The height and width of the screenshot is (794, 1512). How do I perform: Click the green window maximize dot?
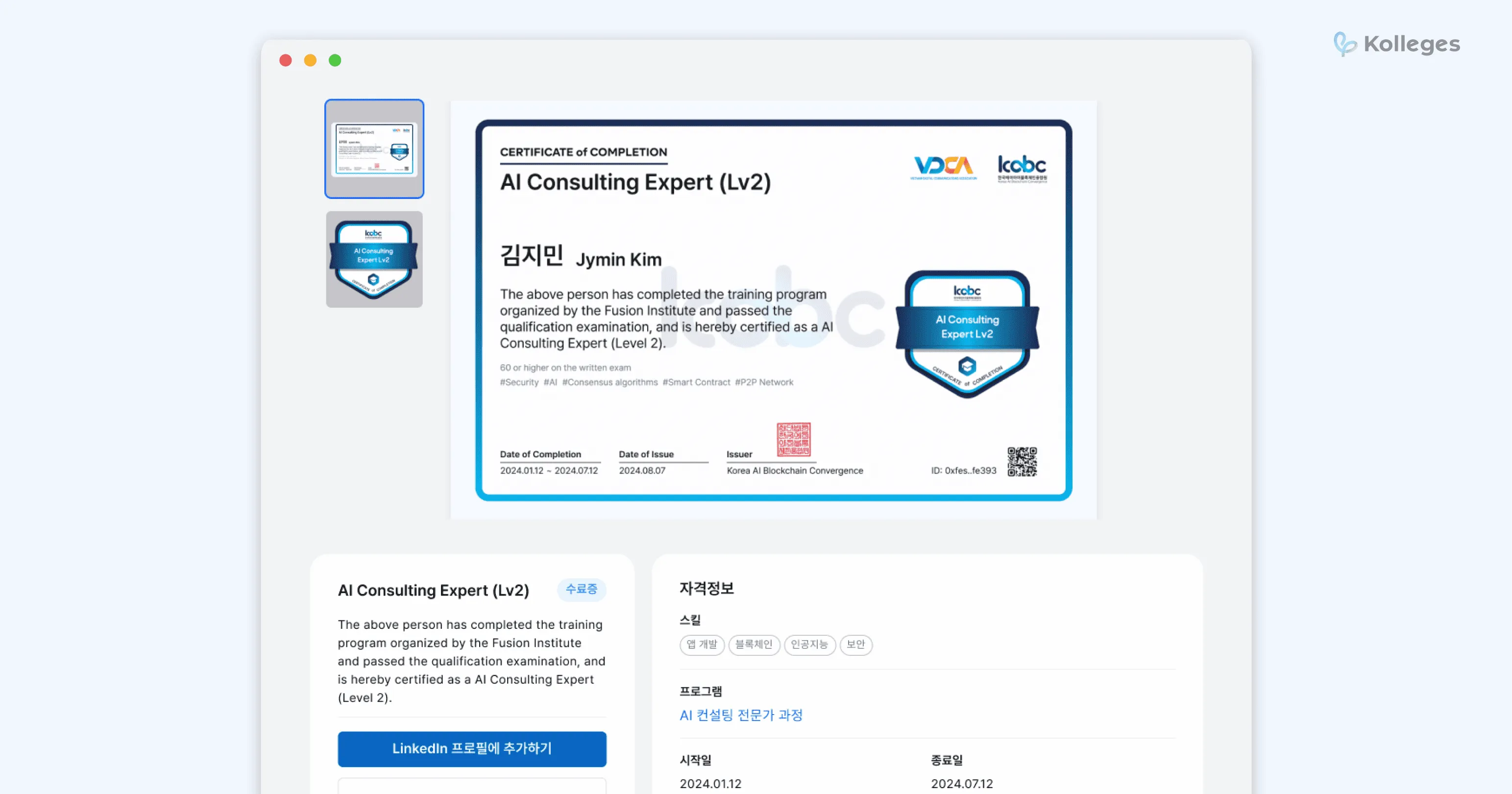(335, 60)
